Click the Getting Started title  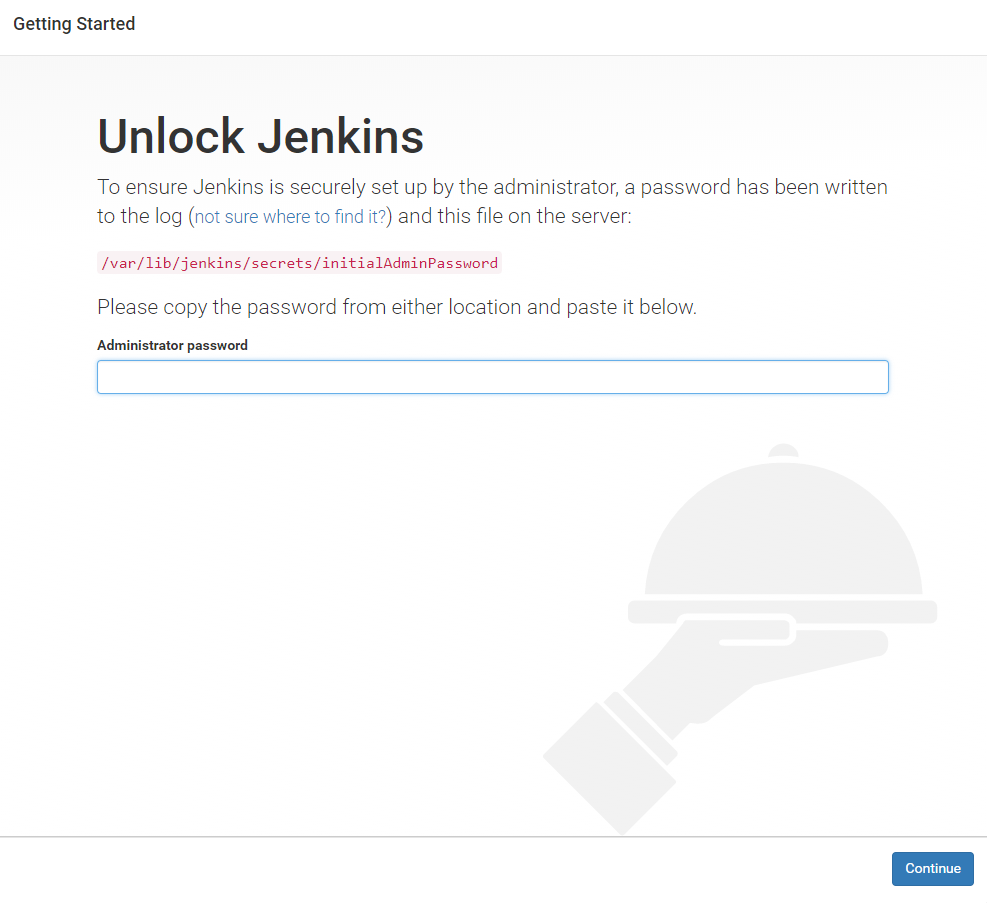click(74, 24)
